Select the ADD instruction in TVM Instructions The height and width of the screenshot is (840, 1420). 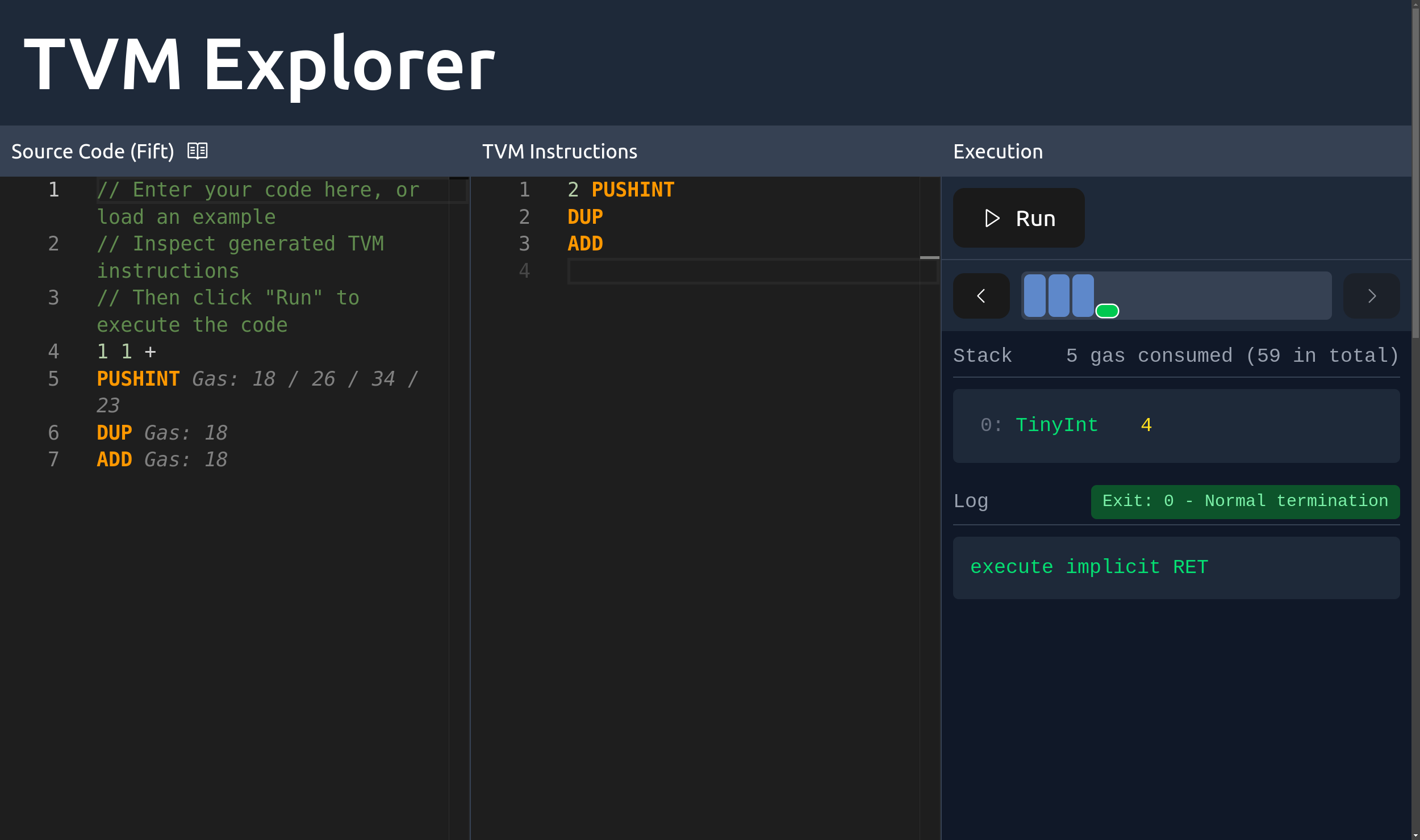click(x=584, y=244)
